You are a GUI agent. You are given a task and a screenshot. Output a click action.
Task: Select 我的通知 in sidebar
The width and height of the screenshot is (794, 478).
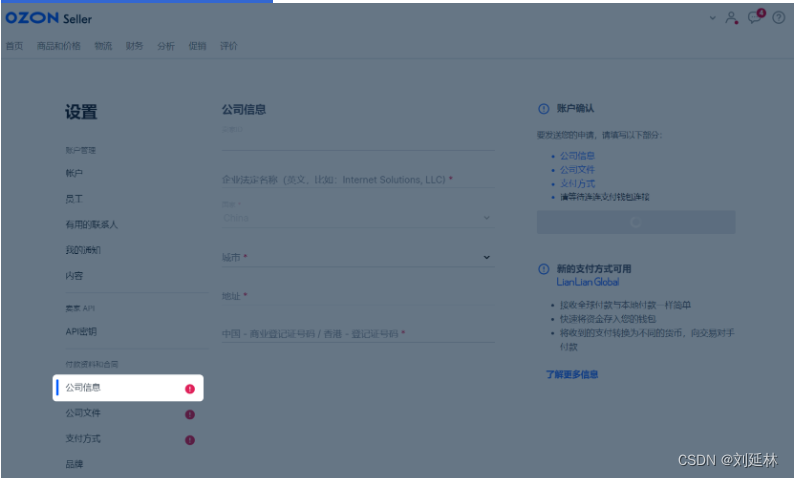click(83, 250)
